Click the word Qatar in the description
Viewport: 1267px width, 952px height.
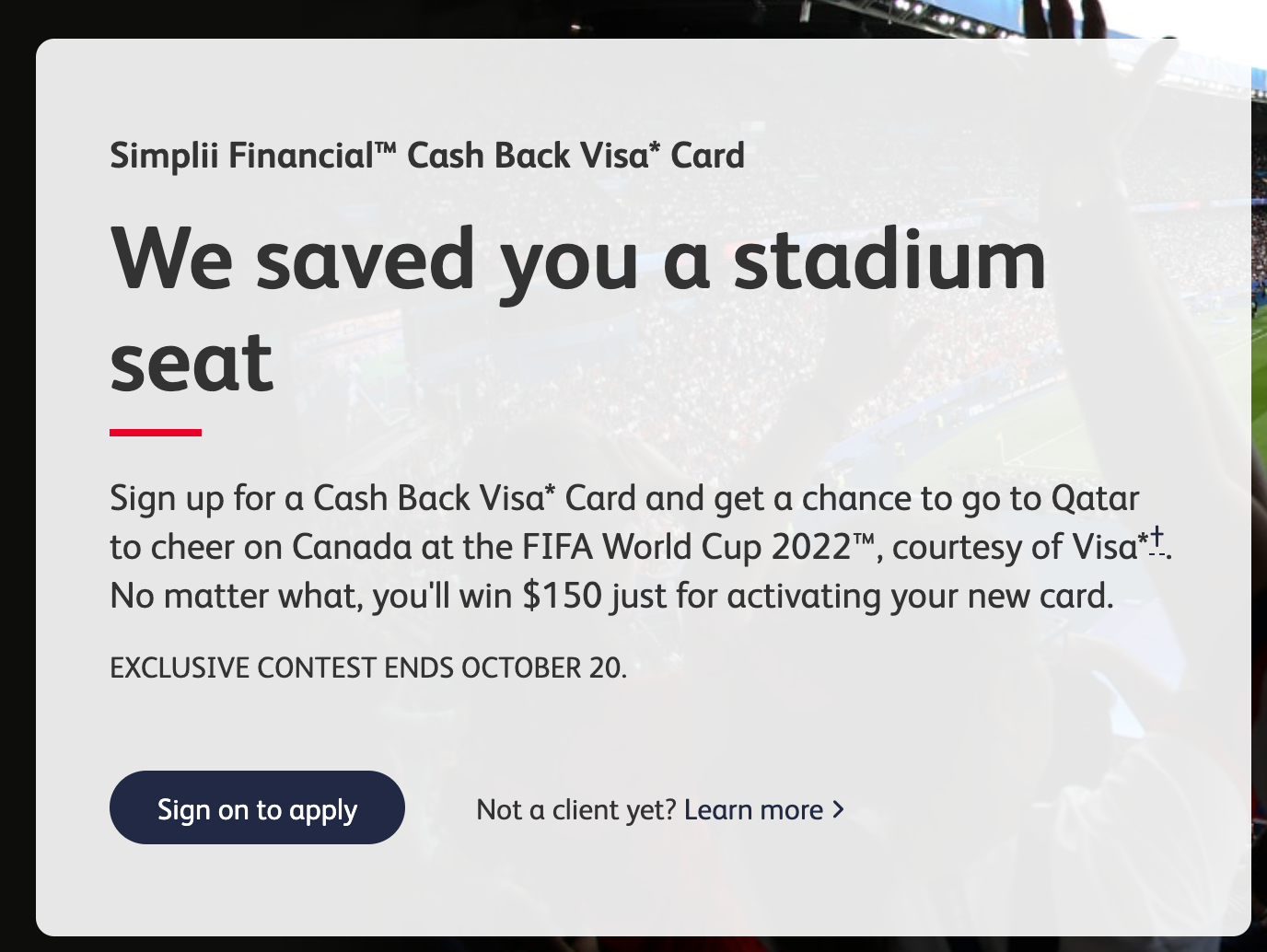1096,498
